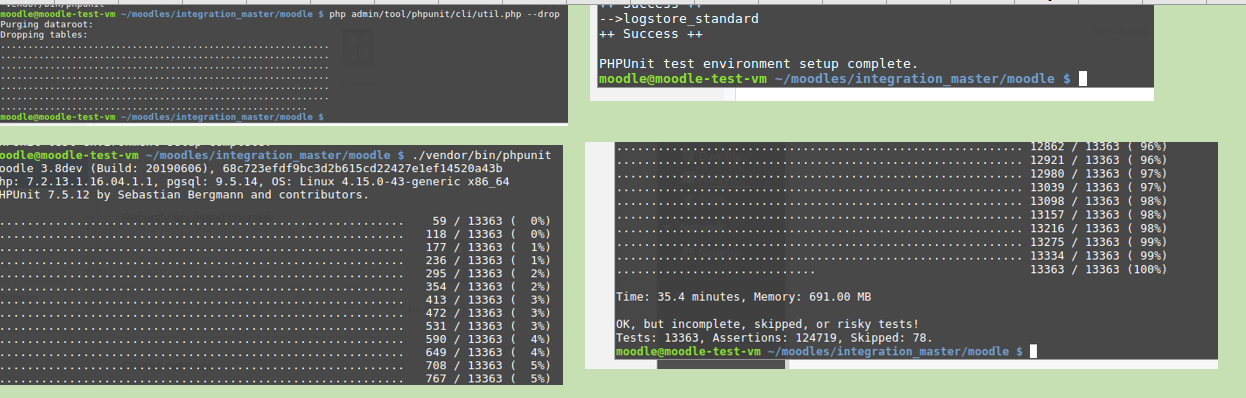Click 'Time: 35.4 minutes, Memory: 691.00 MB' line
Viewport: 1246px width, 398px height.
[x=743, y=297]
